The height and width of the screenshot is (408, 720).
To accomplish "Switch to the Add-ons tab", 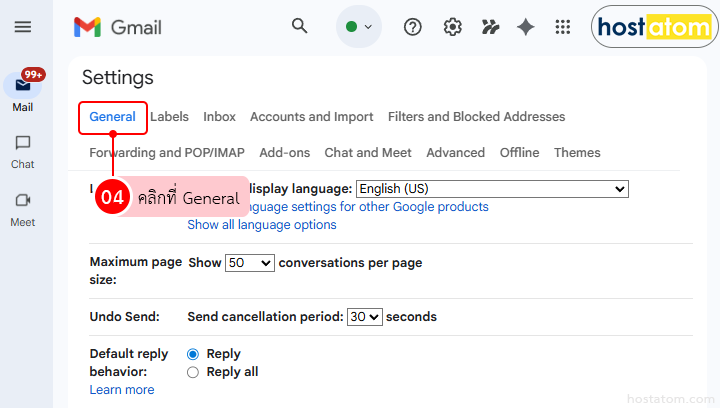I will [285, 153].
